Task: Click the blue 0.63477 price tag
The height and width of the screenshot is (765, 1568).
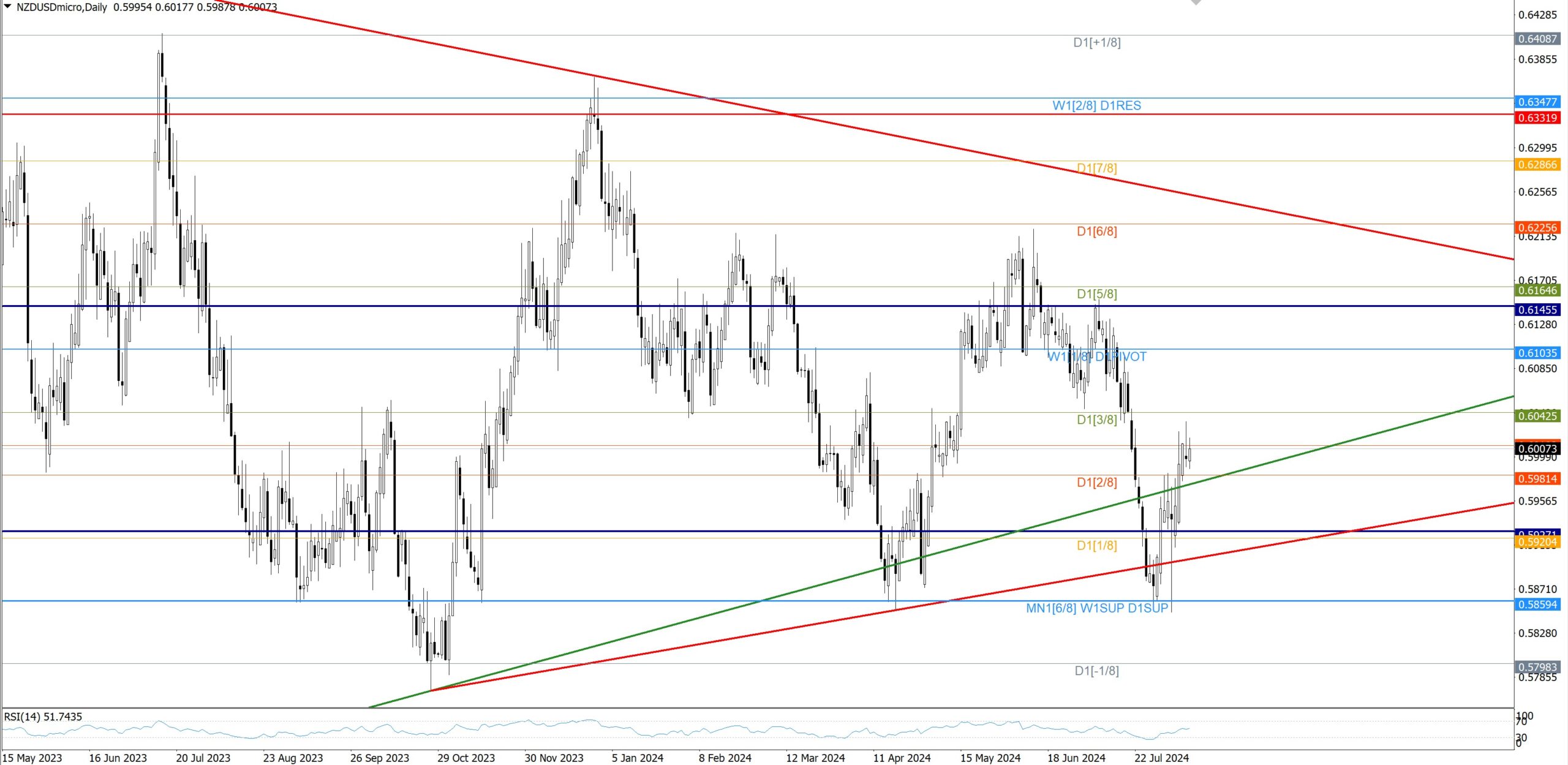Action: pyautogui.click(x=1537, y=102)
